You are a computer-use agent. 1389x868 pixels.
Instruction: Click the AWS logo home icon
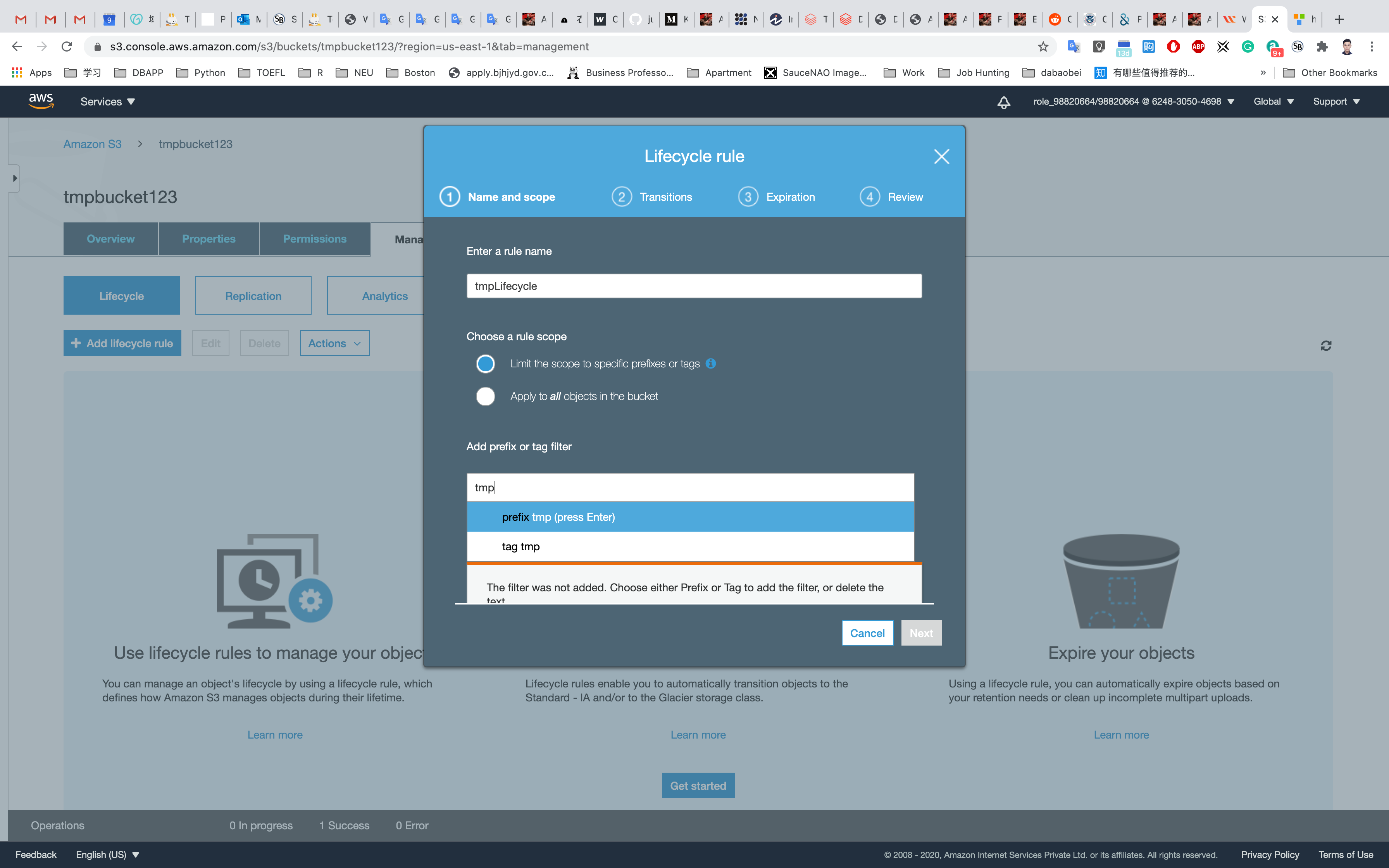point(41,101)
